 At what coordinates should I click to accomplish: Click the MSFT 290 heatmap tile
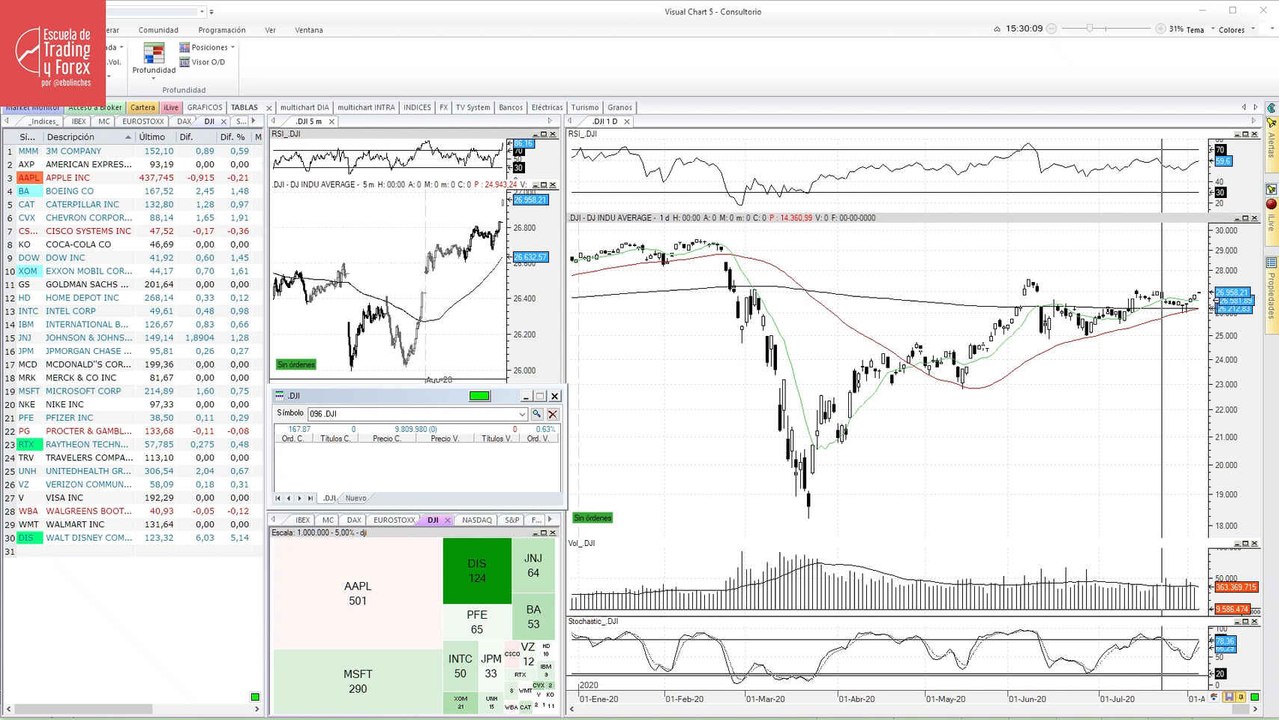coord(357,682)
